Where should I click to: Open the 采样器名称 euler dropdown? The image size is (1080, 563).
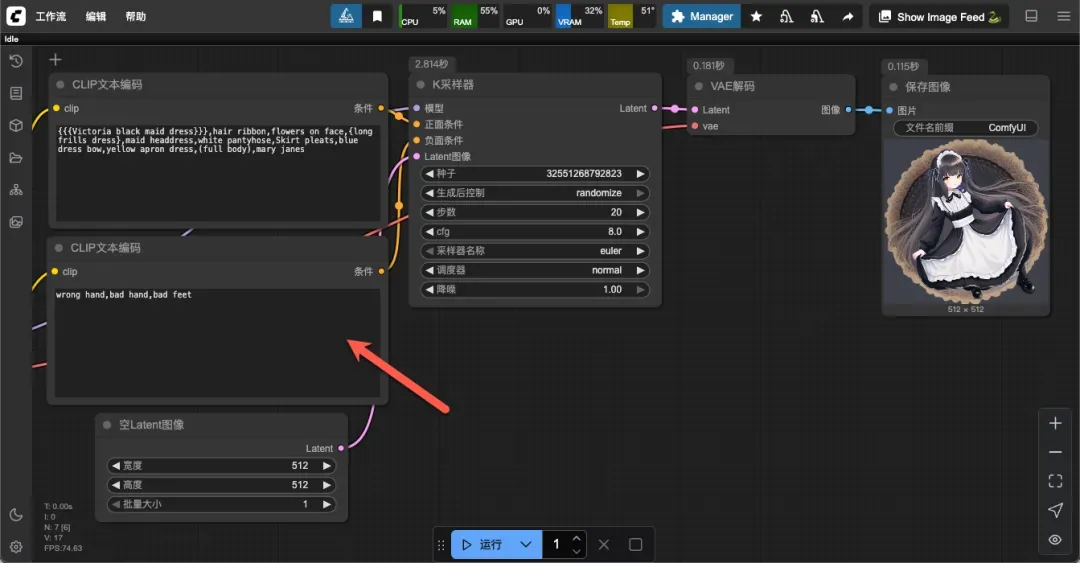click(535, 251)
